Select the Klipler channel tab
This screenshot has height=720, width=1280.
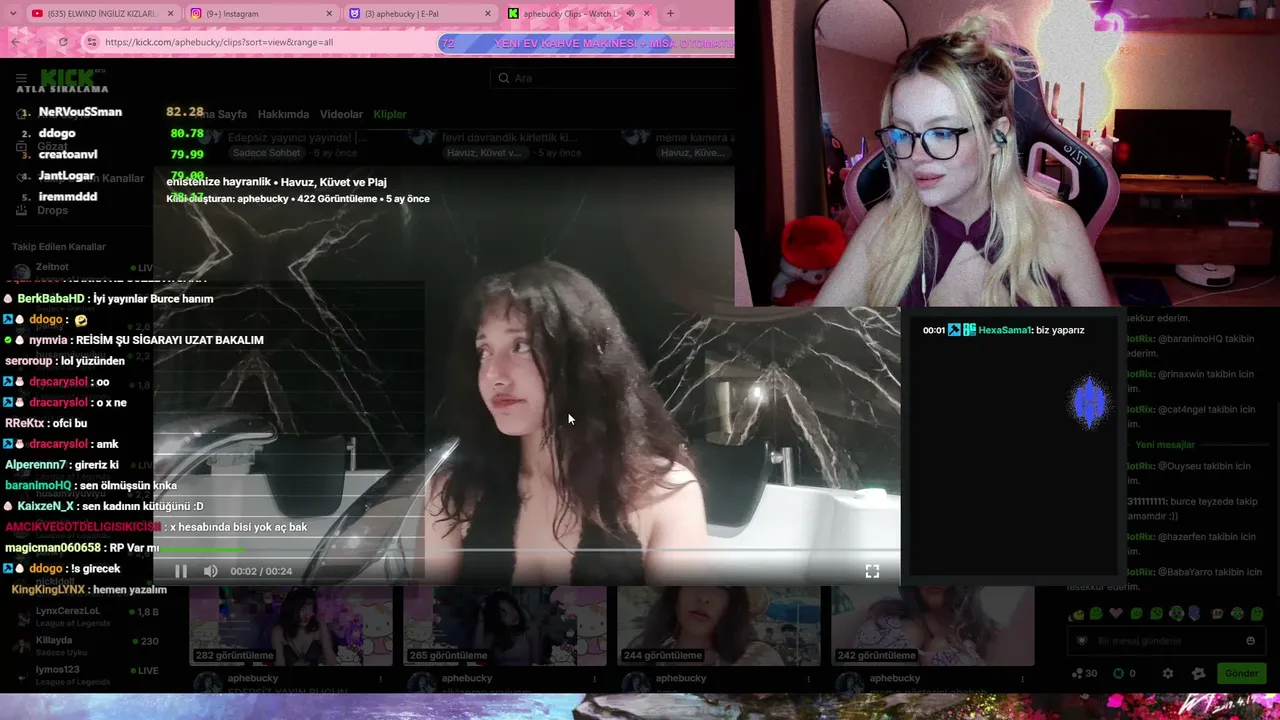[390, 114]
